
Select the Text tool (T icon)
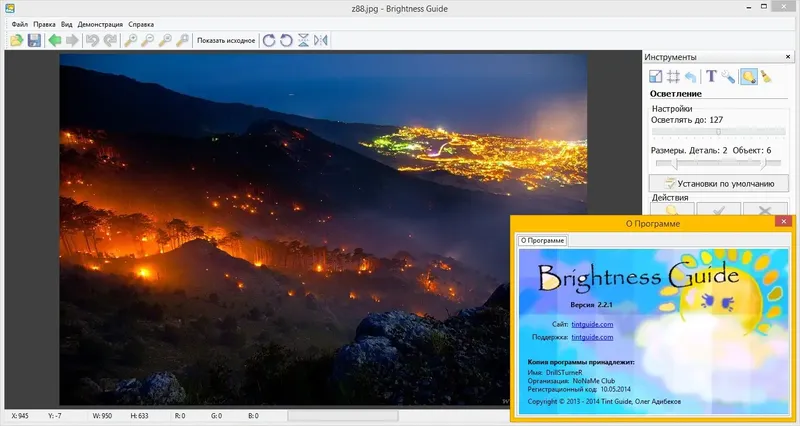tap(711, 77)
